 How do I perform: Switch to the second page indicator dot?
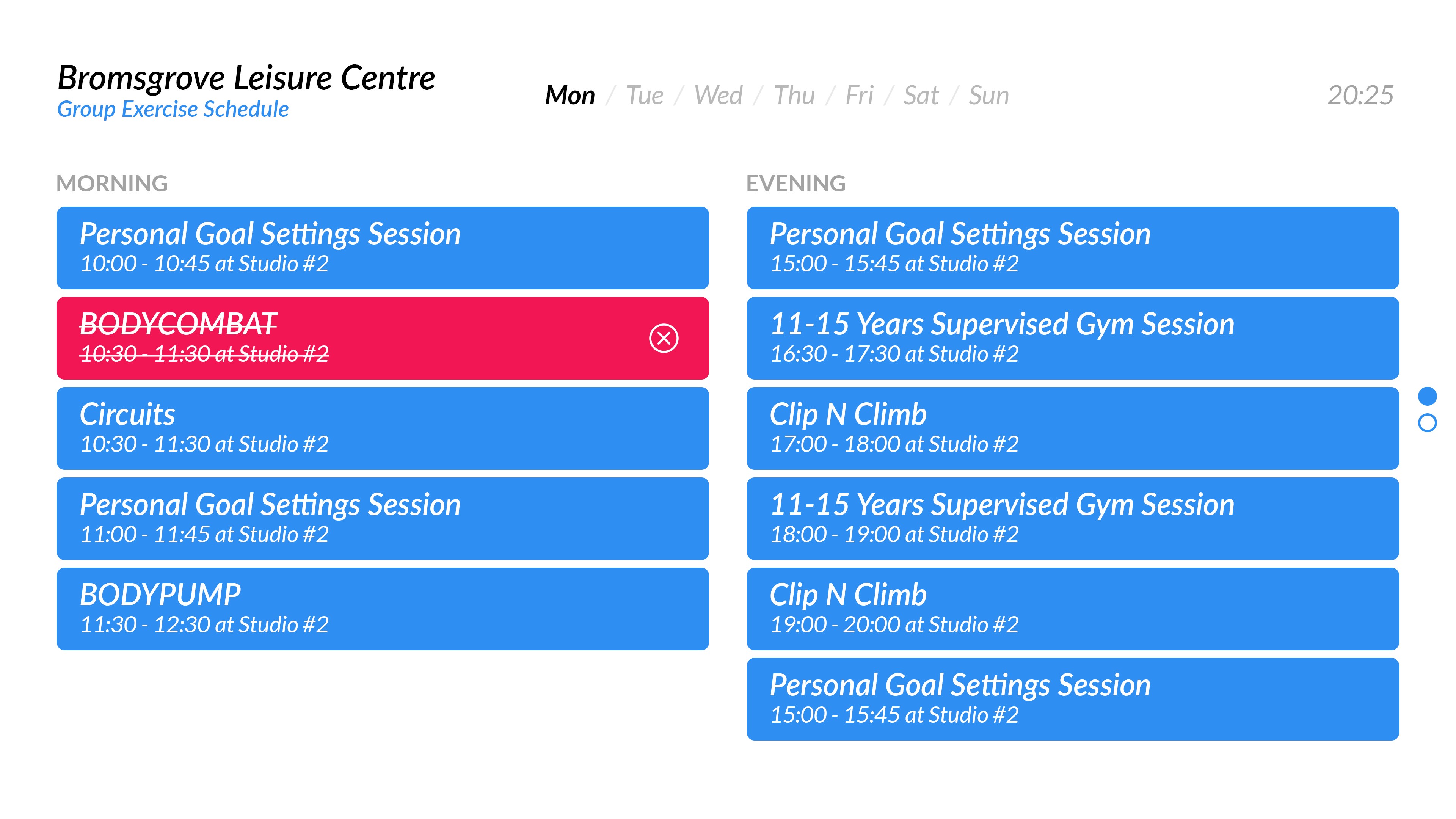[1427, 423]
